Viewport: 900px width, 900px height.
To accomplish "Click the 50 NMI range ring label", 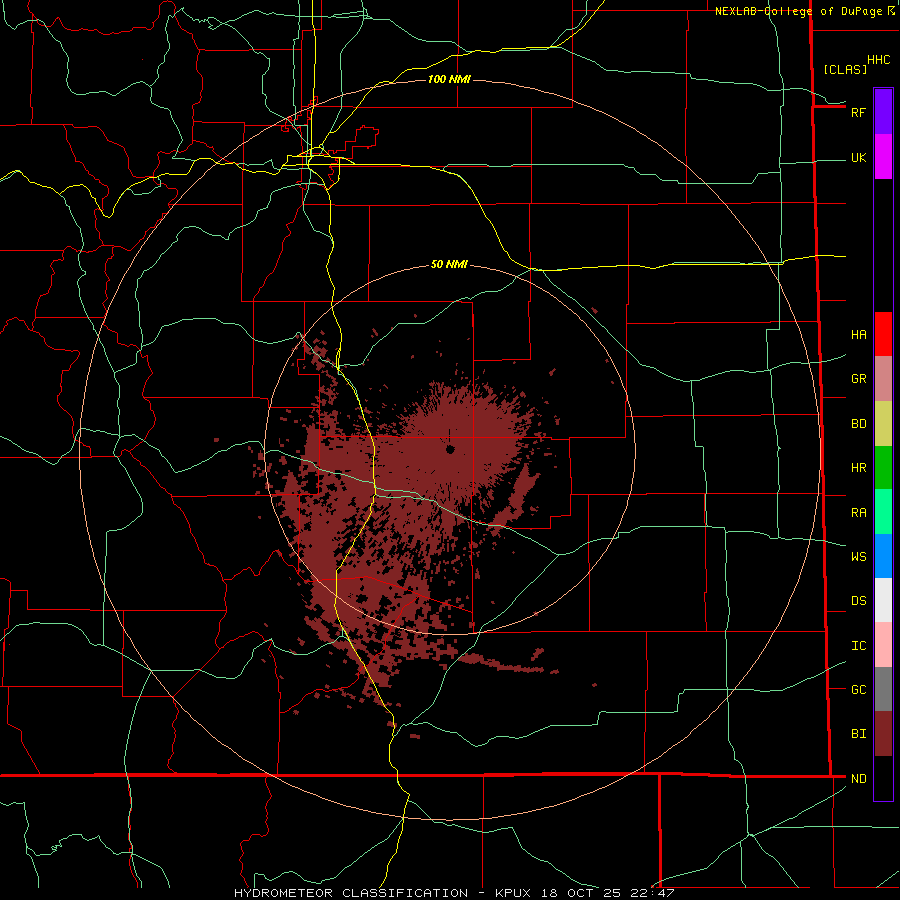I will click(449, 264).
